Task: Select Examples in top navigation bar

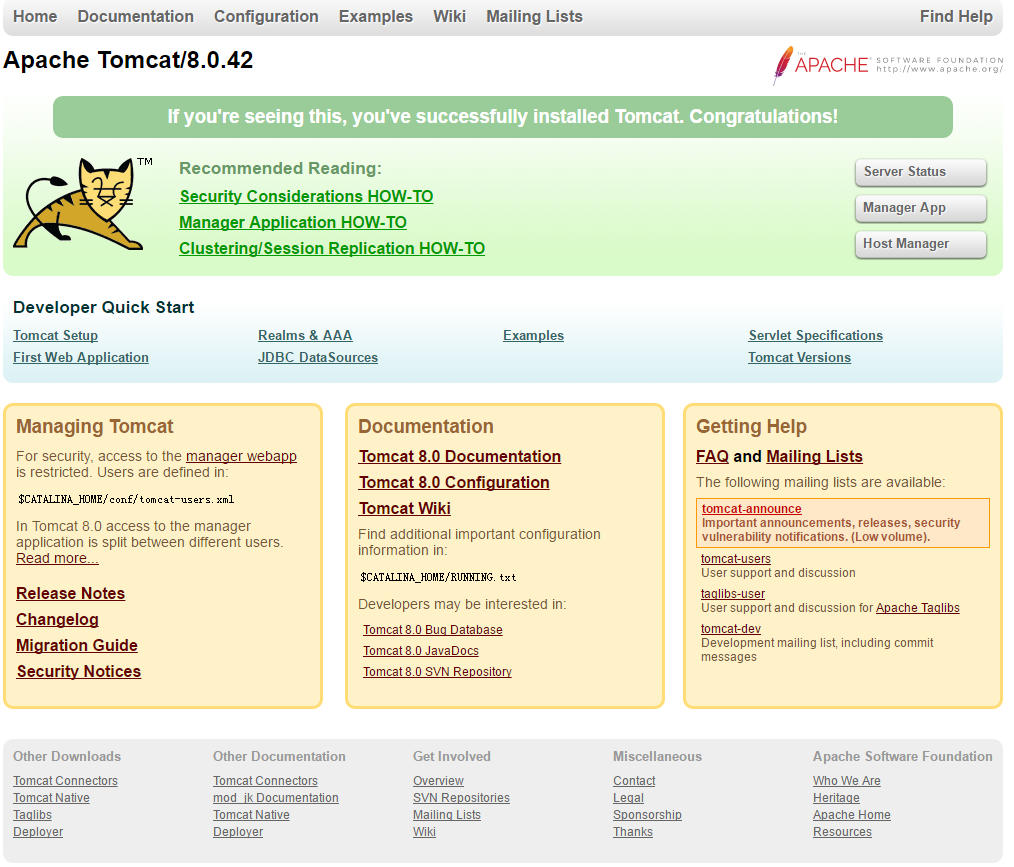Action: [x=376, y=16]
